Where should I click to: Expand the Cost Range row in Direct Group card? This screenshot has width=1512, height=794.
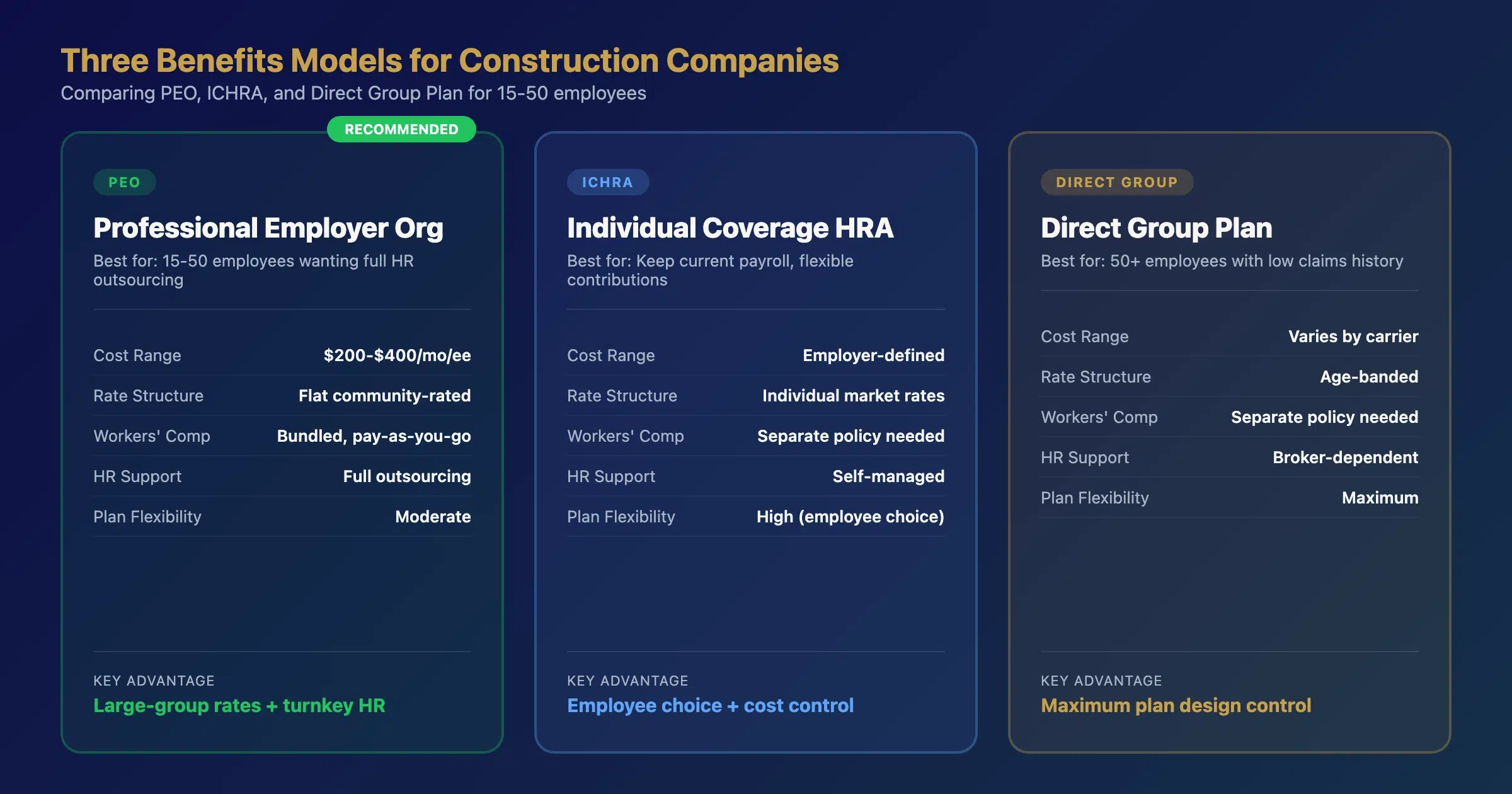(x=1228, y=336)
